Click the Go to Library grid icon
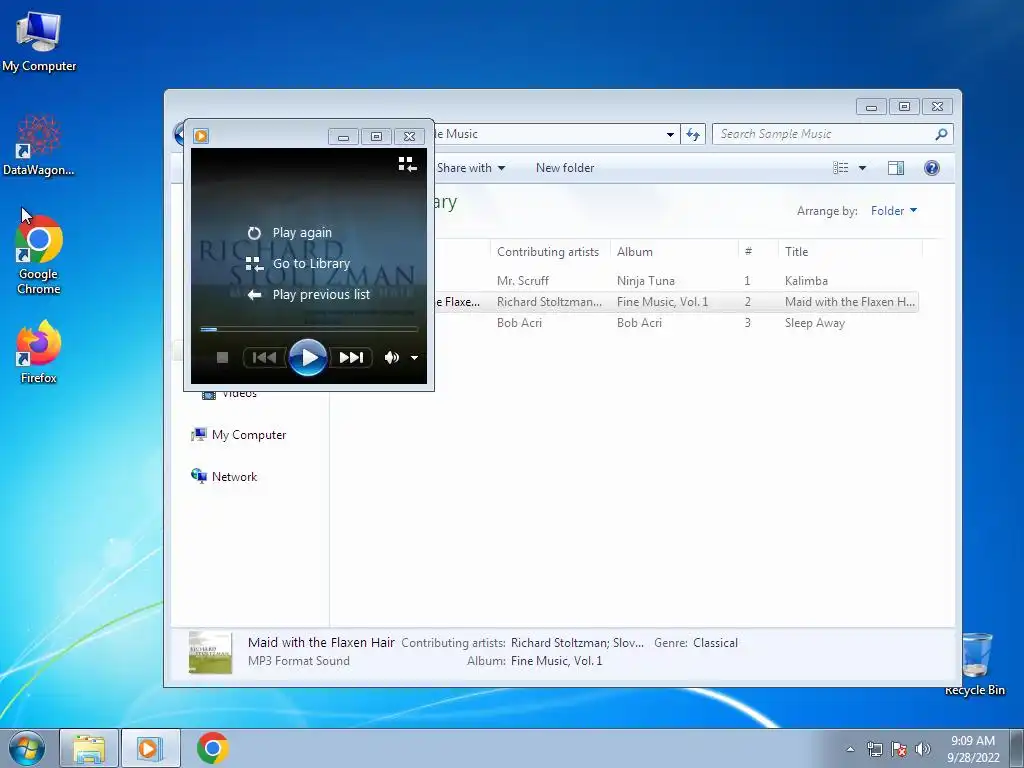Viewport: 1024px width, 768px height. 254,264
